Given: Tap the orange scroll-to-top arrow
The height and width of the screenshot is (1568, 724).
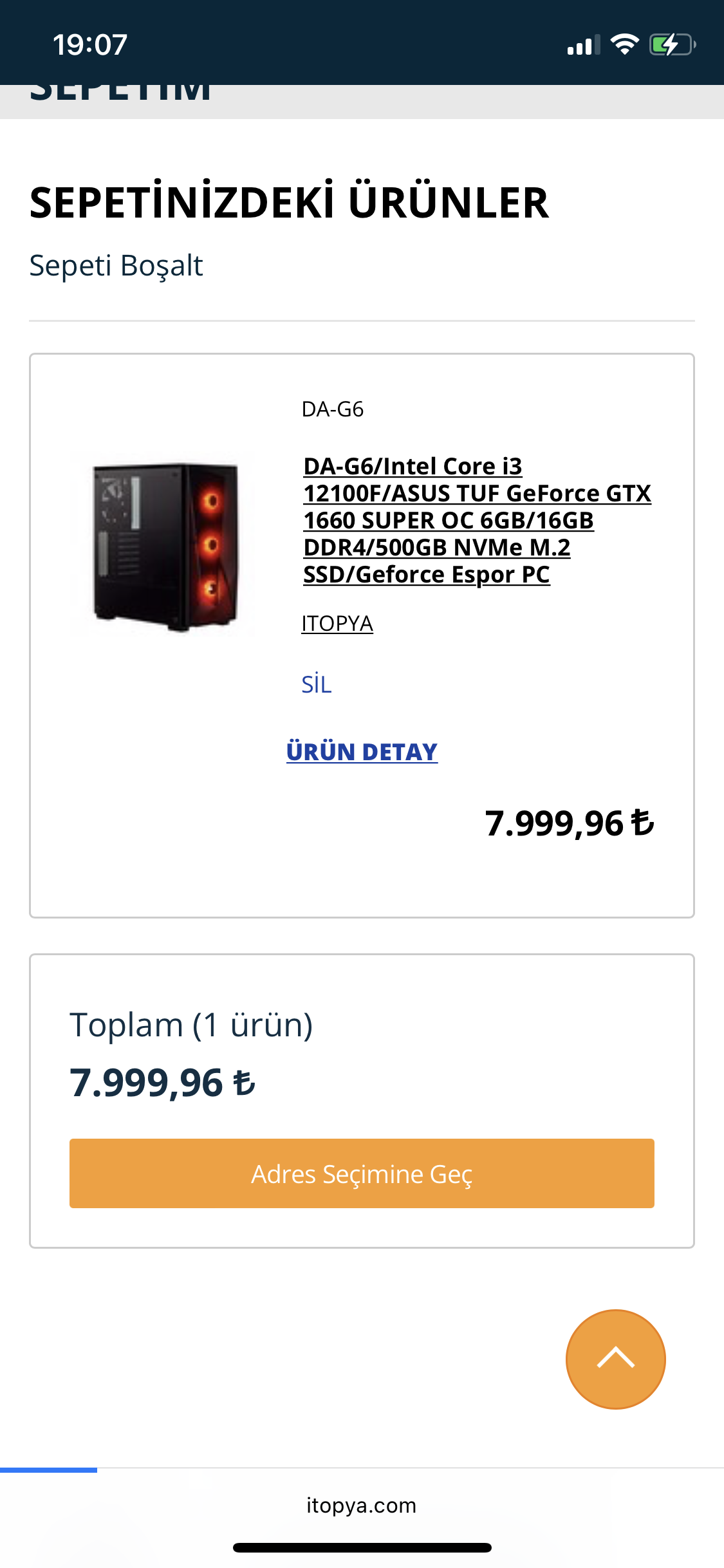Looking at the screenshot, I should click(615, 1359).
